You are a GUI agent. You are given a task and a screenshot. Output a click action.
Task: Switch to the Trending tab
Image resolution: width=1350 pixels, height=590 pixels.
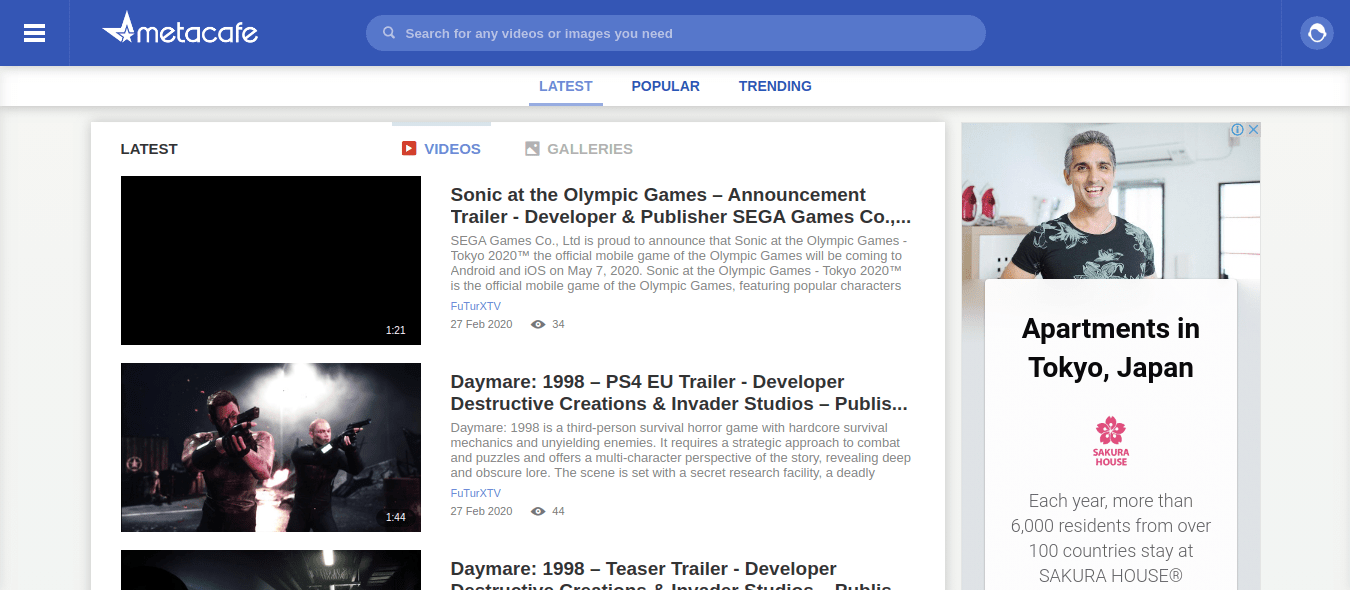775,86
